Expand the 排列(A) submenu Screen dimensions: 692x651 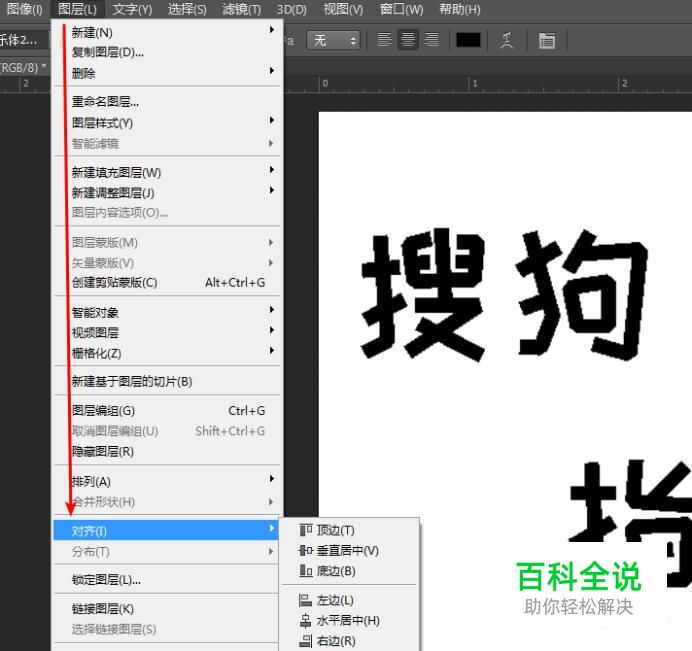coord(167,481)
